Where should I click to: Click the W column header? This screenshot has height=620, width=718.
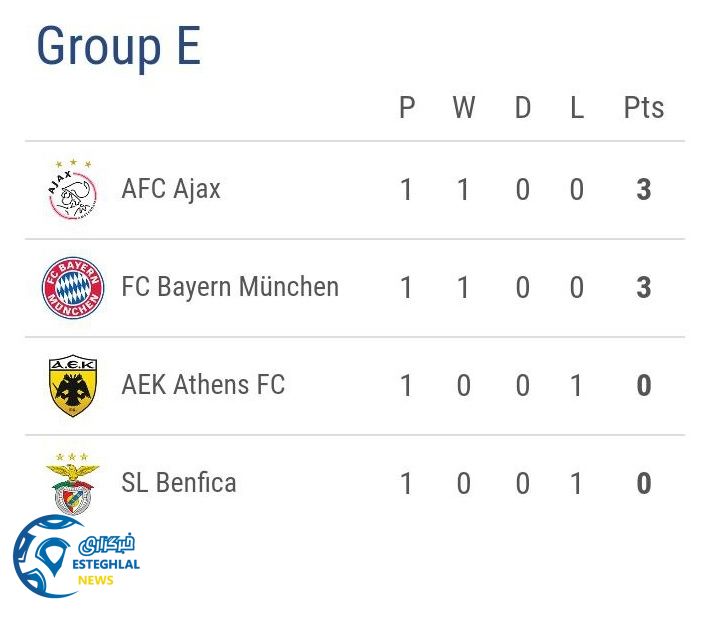tap(463, 108)
